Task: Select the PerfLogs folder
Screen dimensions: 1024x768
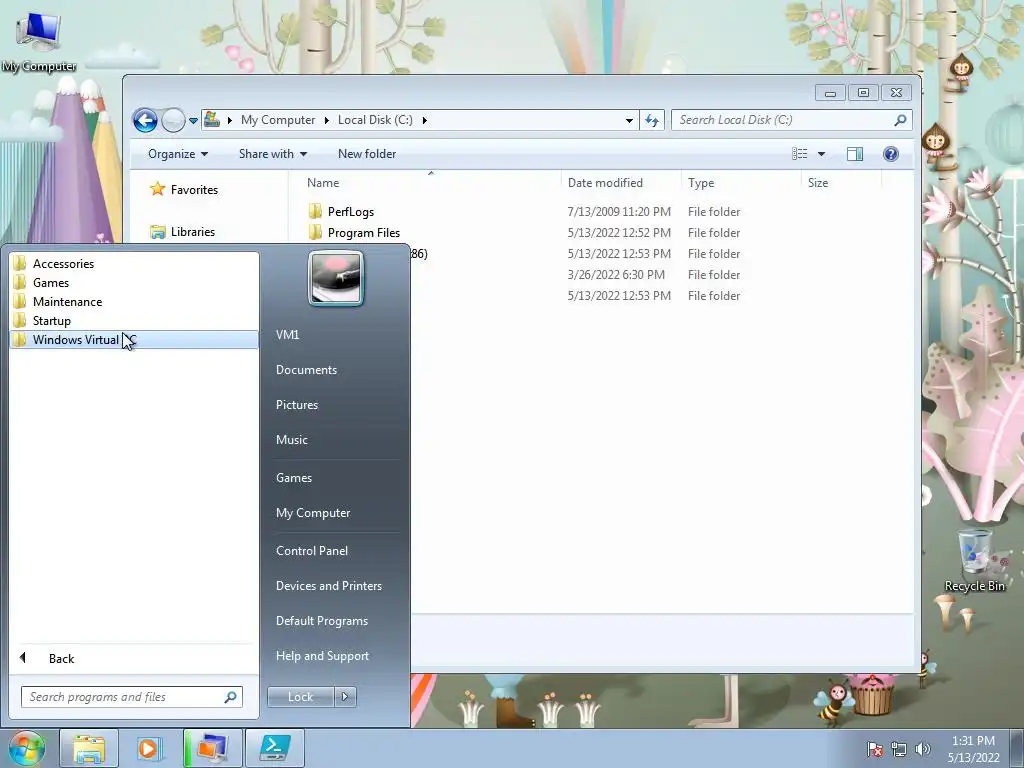Action: click(351, 212)
